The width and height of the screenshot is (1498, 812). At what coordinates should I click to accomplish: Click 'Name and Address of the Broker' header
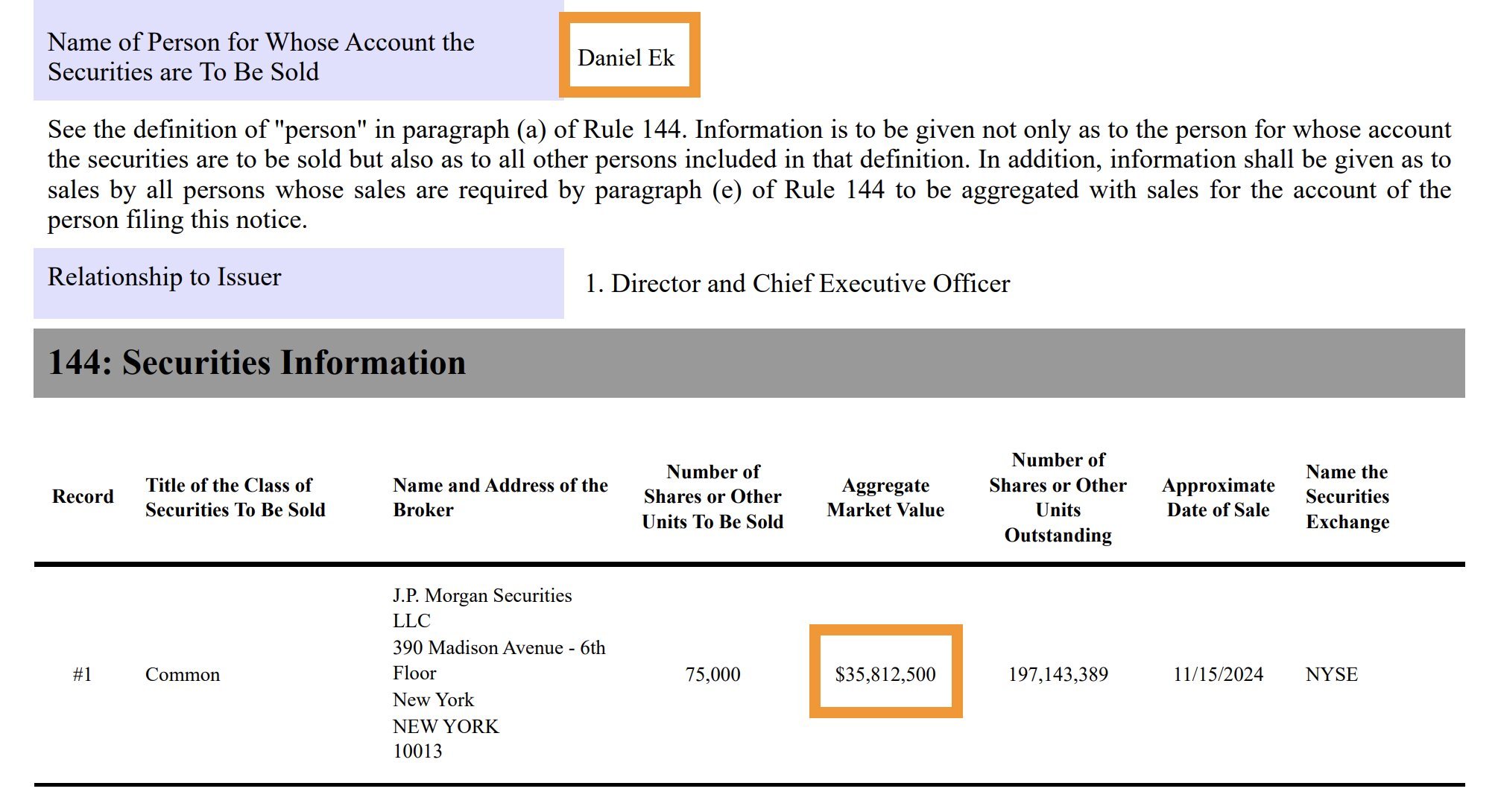(x=500, y=497)
